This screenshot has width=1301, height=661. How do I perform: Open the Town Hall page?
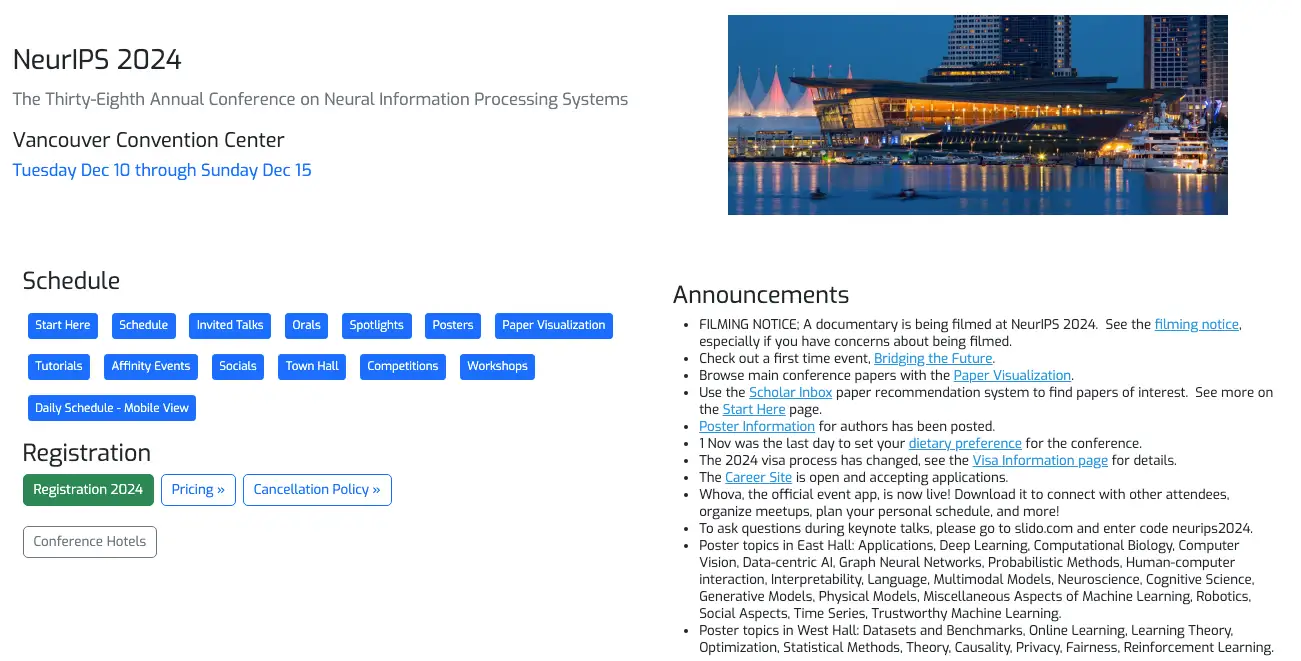(x=312, y=366)
